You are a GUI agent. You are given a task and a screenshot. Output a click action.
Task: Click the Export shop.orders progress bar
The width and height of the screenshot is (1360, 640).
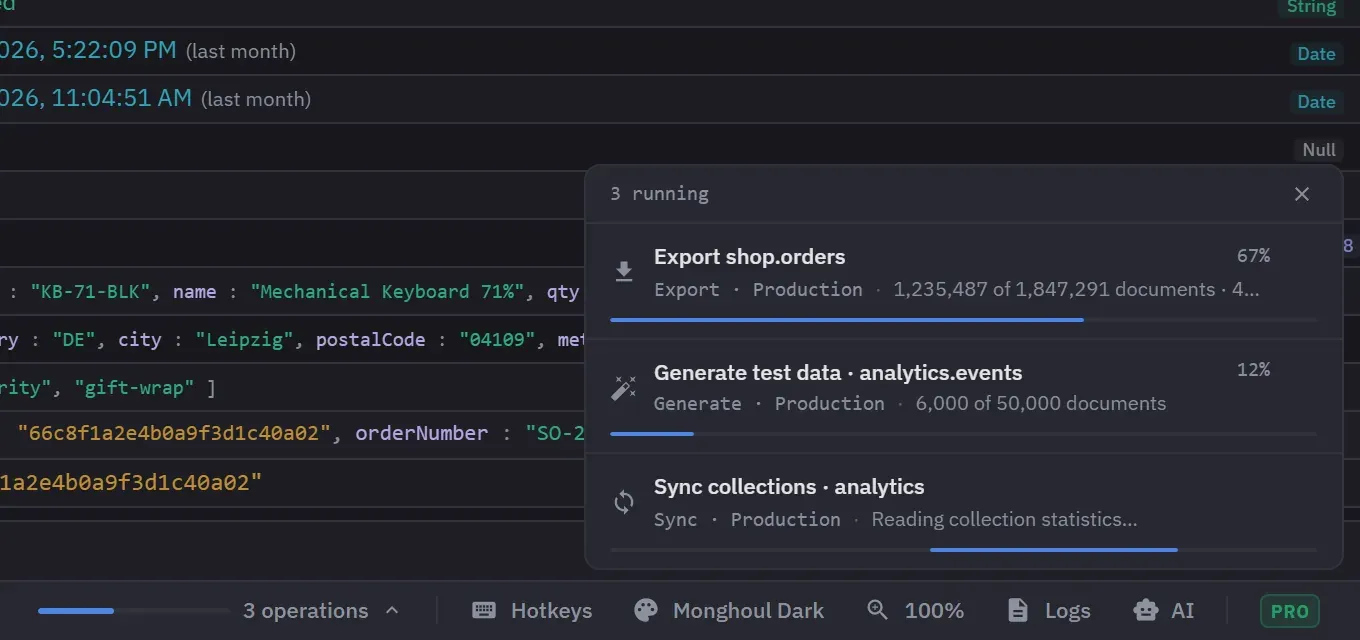[x=963, y=320]
